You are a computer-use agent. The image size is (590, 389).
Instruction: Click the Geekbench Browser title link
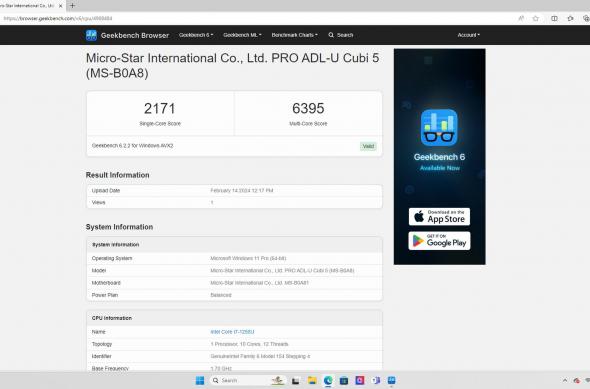click(135, 35)
